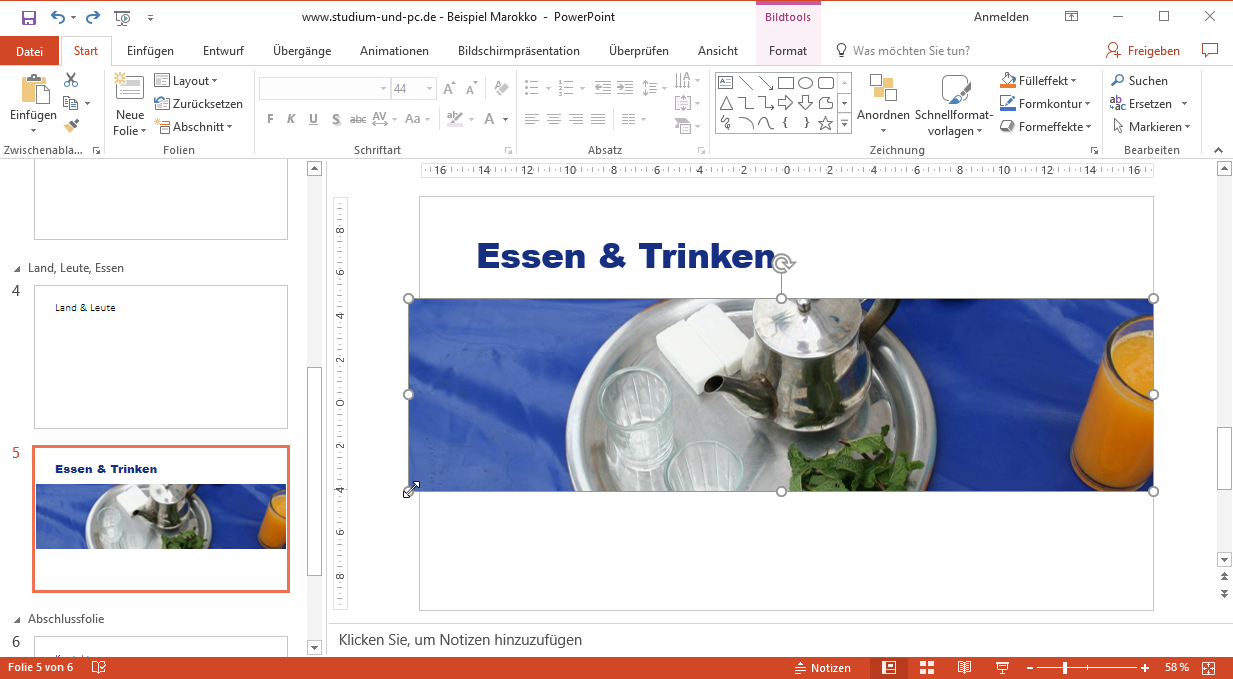The height and width of the screenshot is (679, 1233).
Task: Open the Bildschirmpräsentation tab
Action: (x=518, y=51)
